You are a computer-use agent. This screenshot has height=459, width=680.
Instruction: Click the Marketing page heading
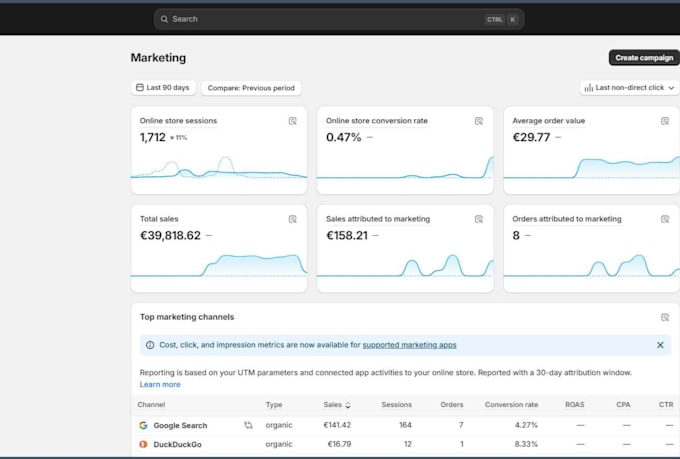[158, 58]
